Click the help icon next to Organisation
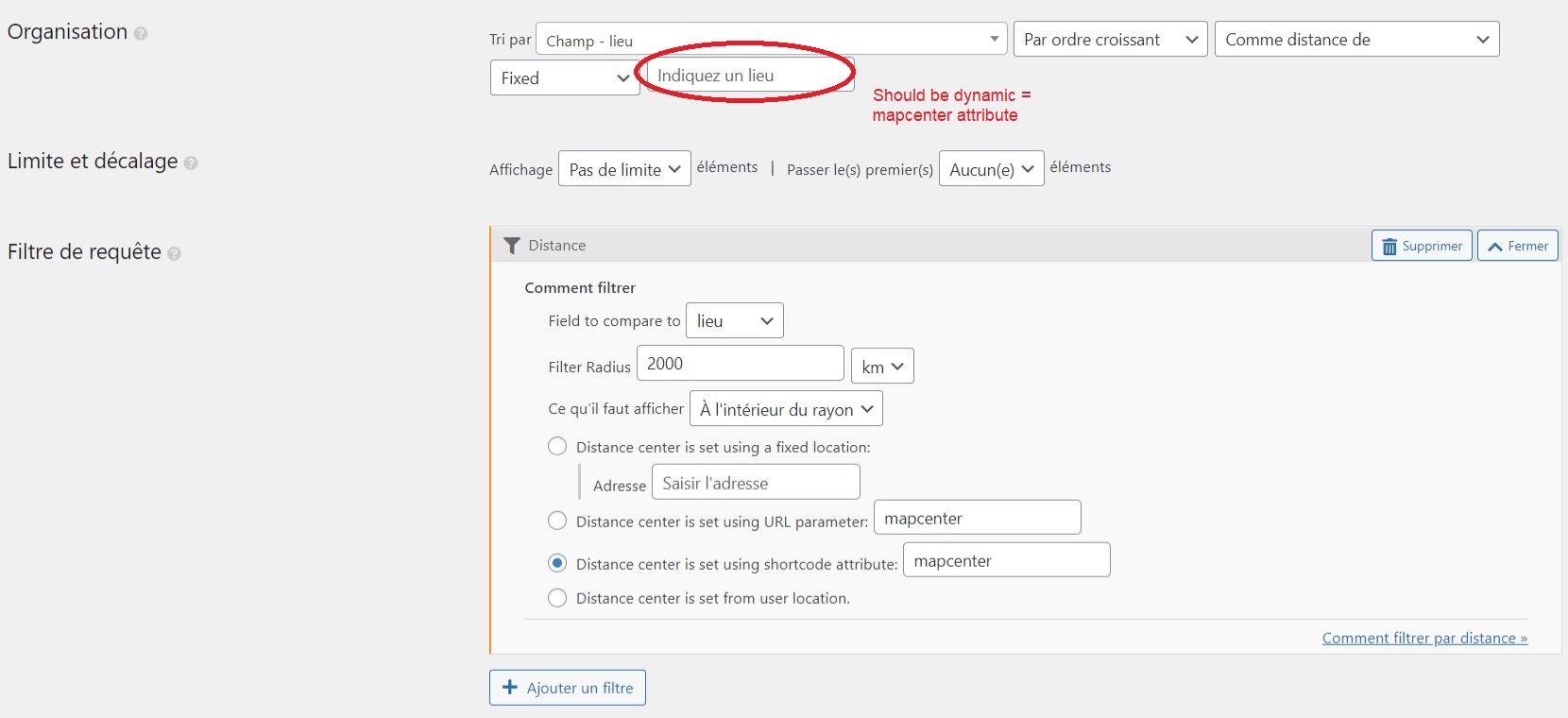Viewport: 1568px width, 718px height. point(141,33)
